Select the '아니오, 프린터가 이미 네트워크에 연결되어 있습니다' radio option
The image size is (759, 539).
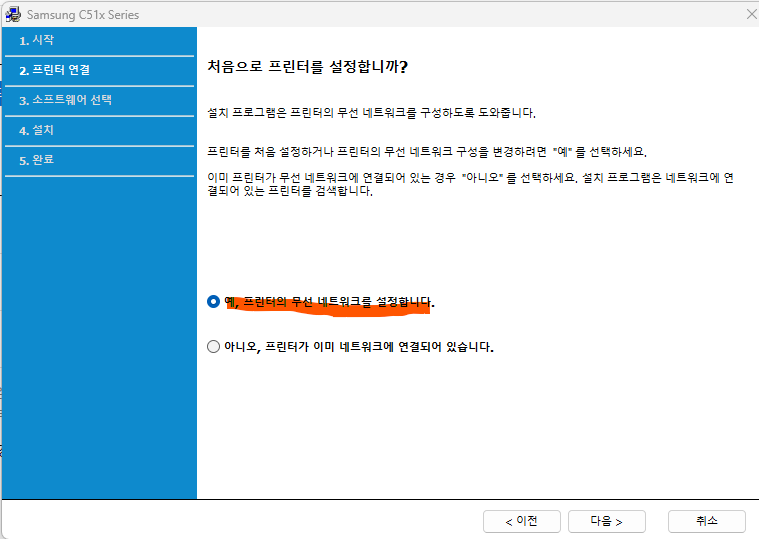213,347
